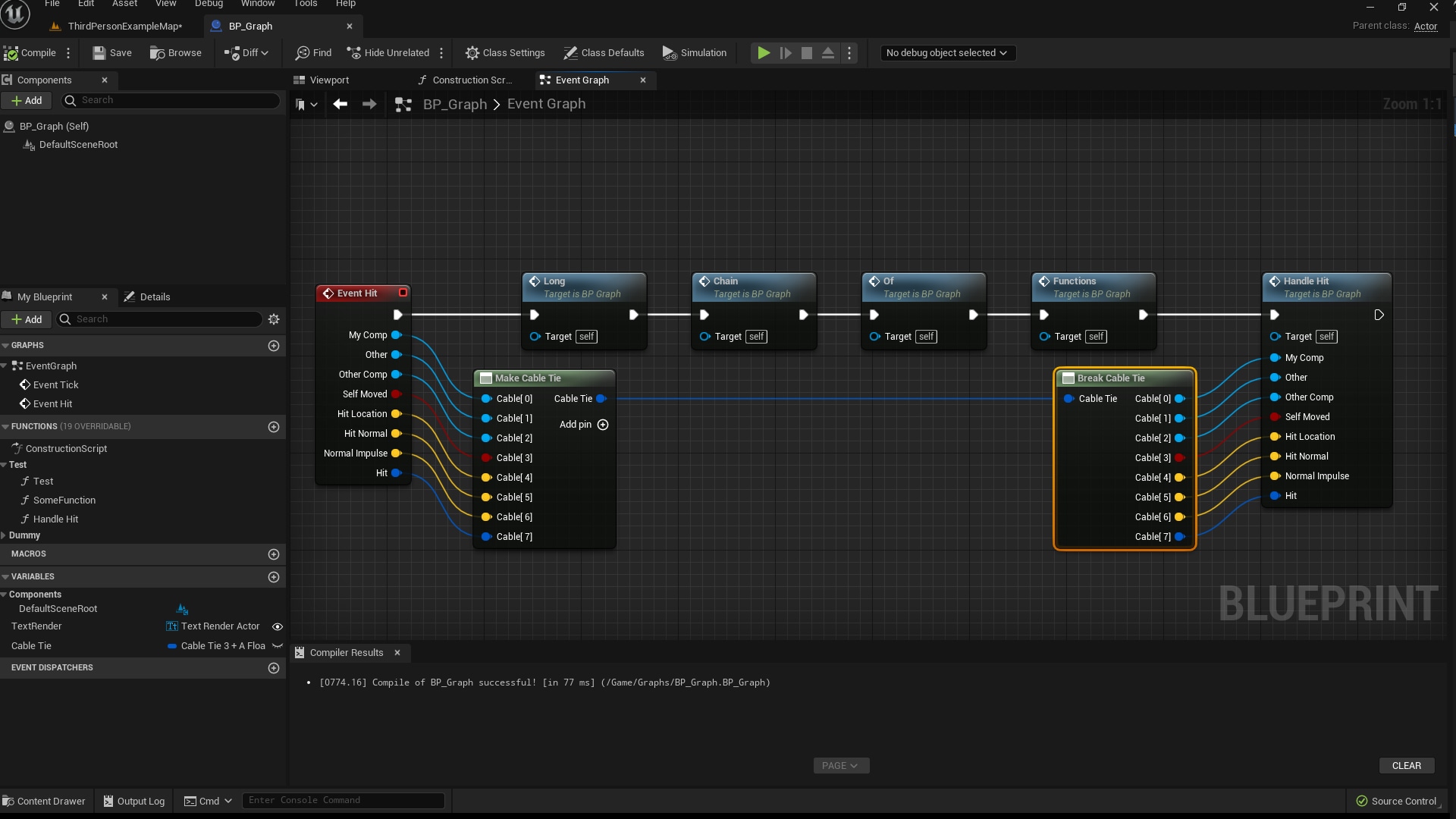Click Add pin on Make Cable Tie node
Viewport: 1456px width, 819px height.
[603, 425]
